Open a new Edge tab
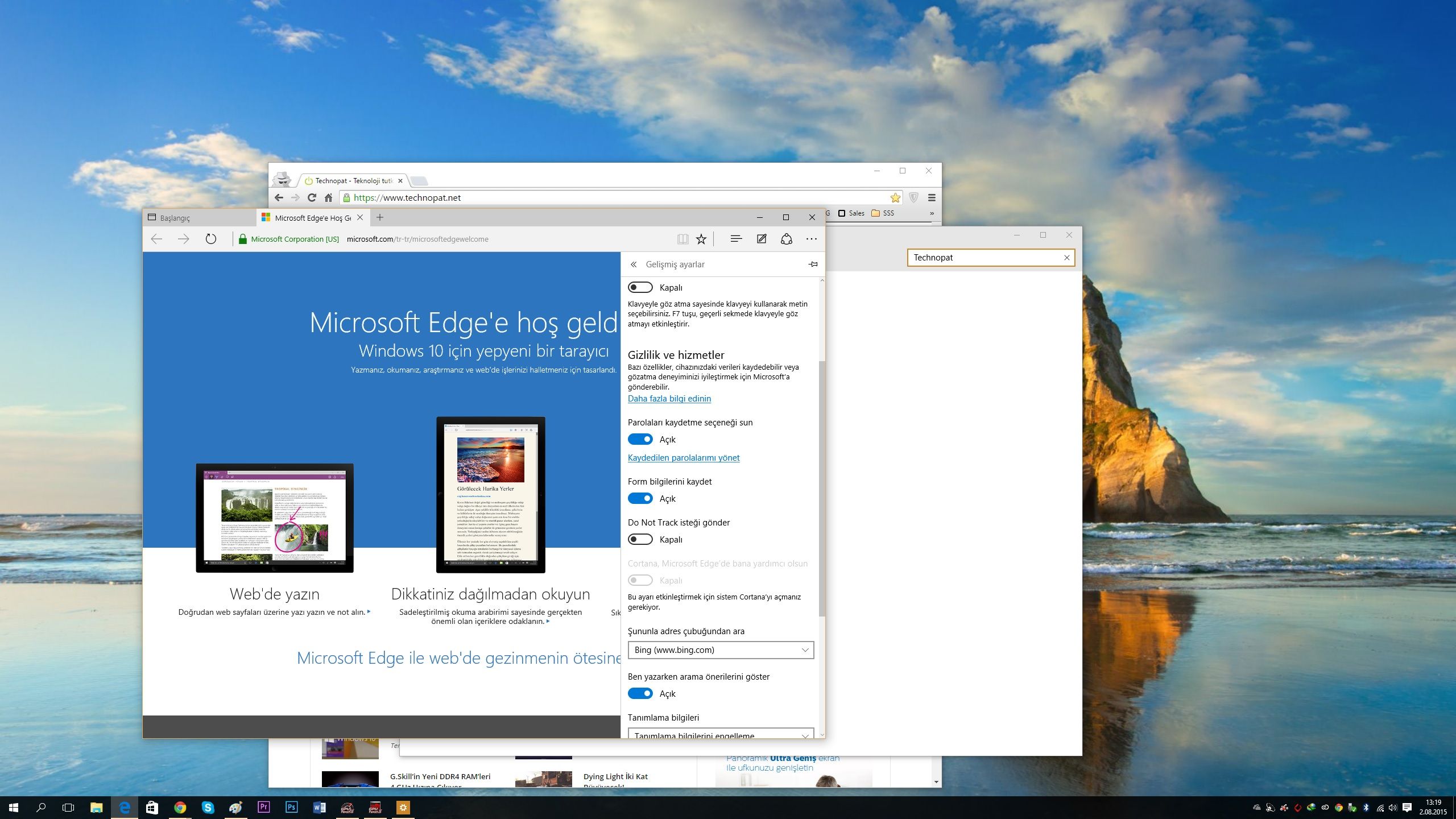Image resolution: width=1456 pixels, height=819 pixels. (380, 217)
